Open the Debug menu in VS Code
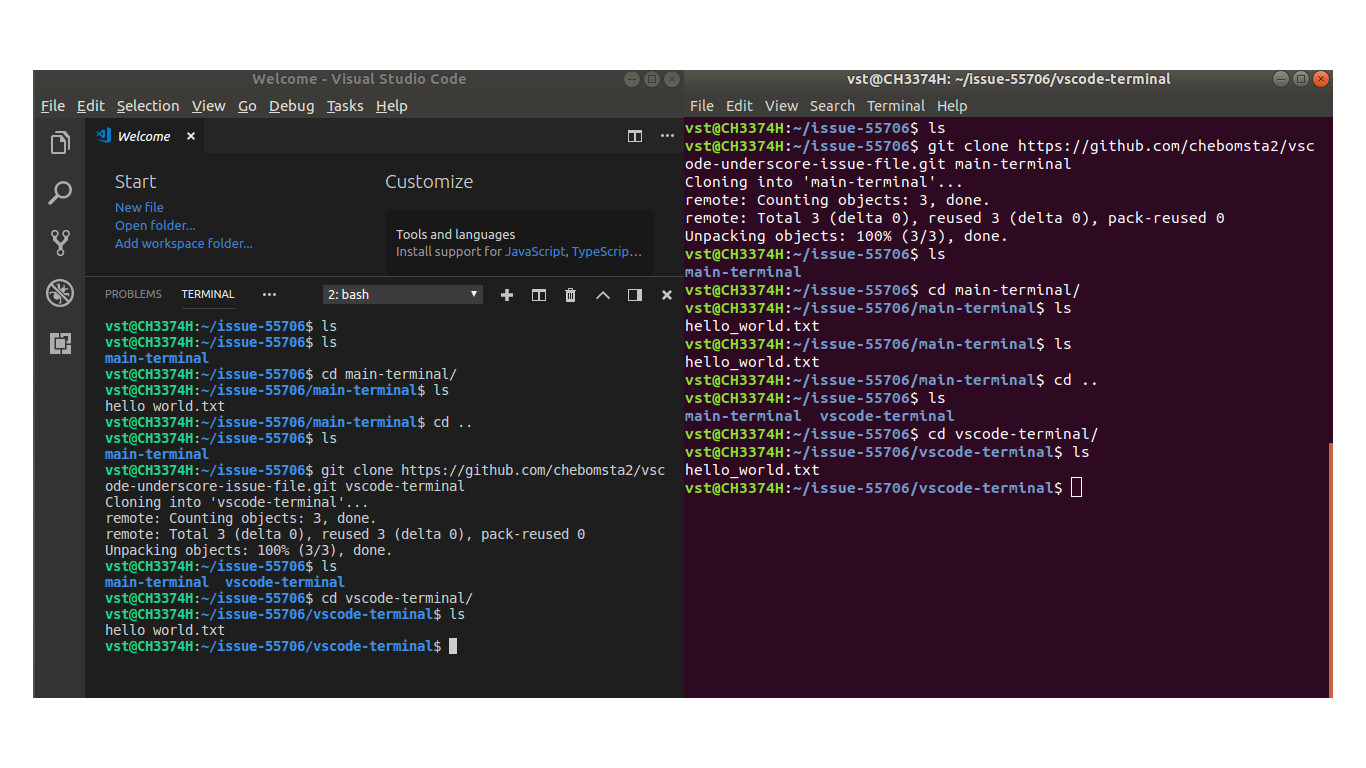This screenshot has width=1366, height=768. click(291, 105)
